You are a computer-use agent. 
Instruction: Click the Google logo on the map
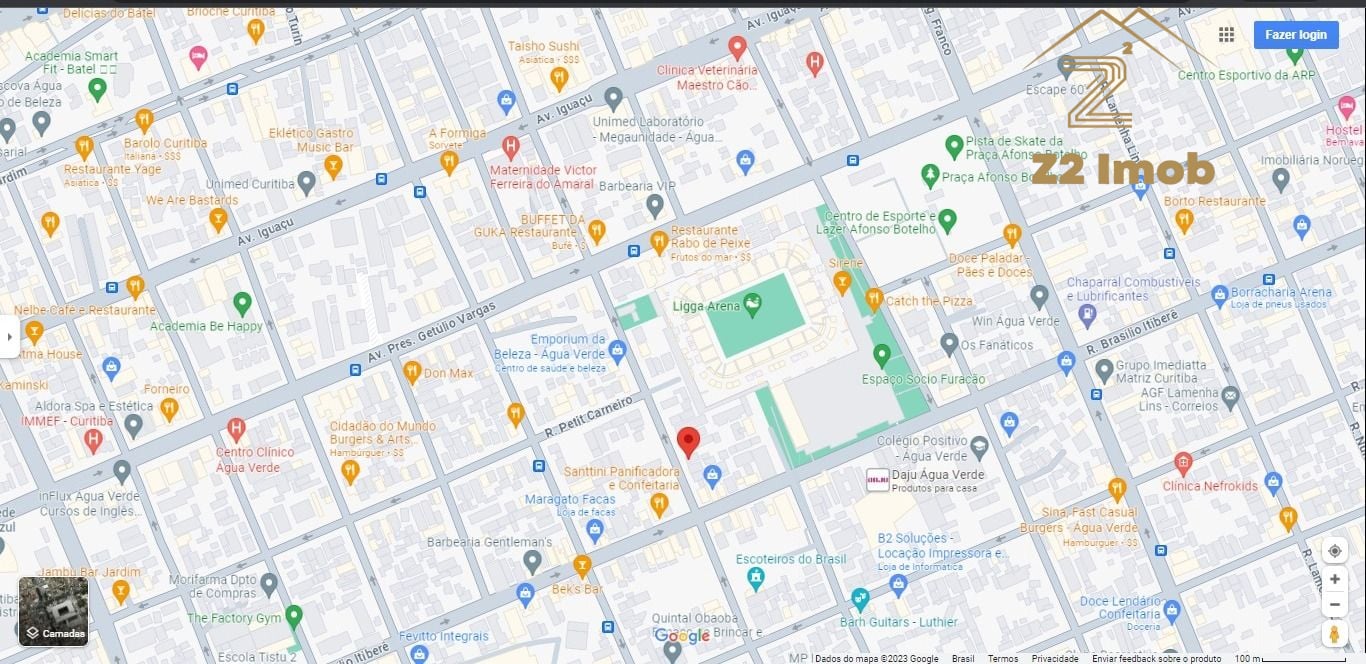coord(682,636)
